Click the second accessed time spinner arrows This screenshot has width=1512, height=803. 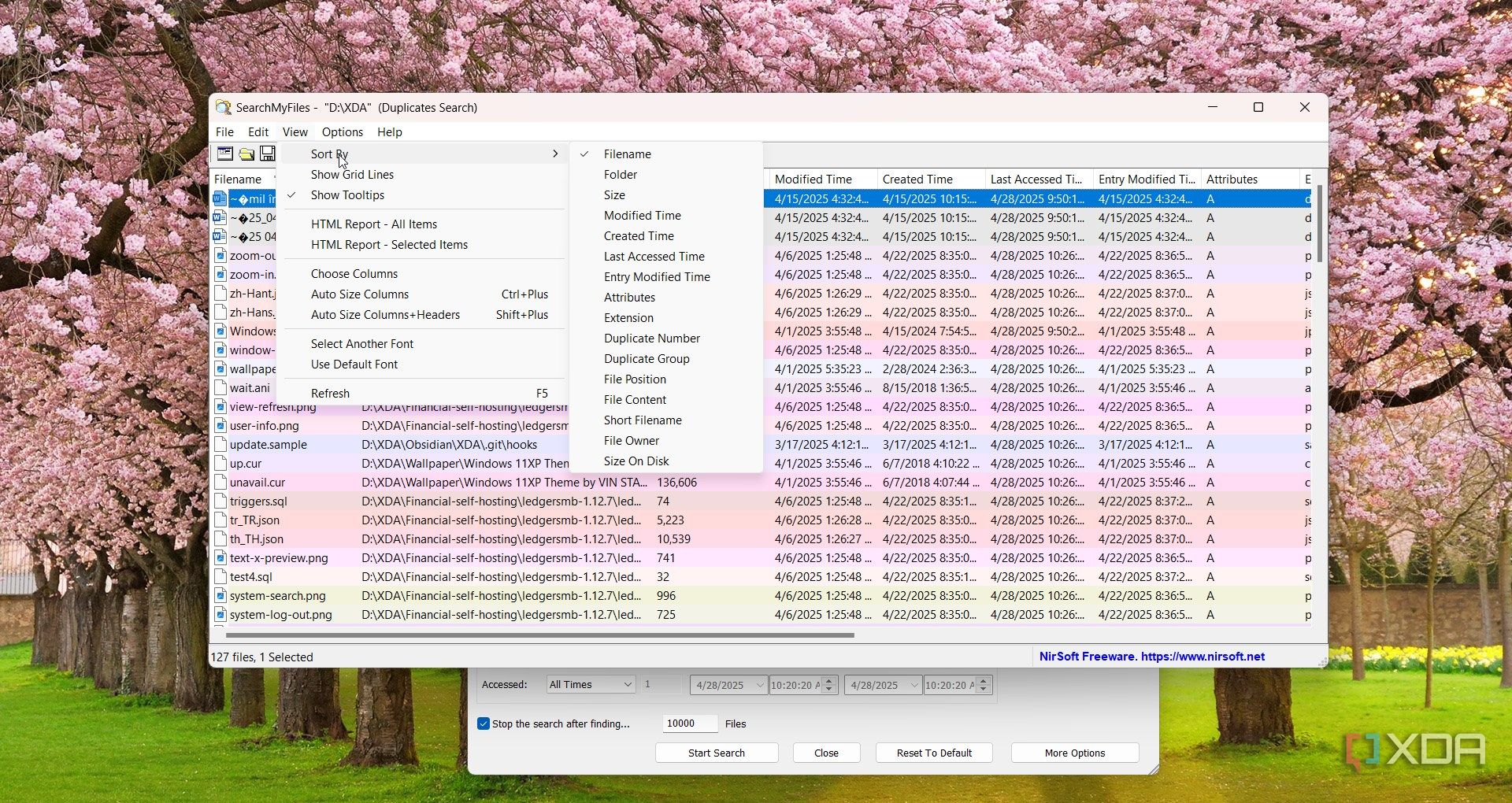click(984, 685)
